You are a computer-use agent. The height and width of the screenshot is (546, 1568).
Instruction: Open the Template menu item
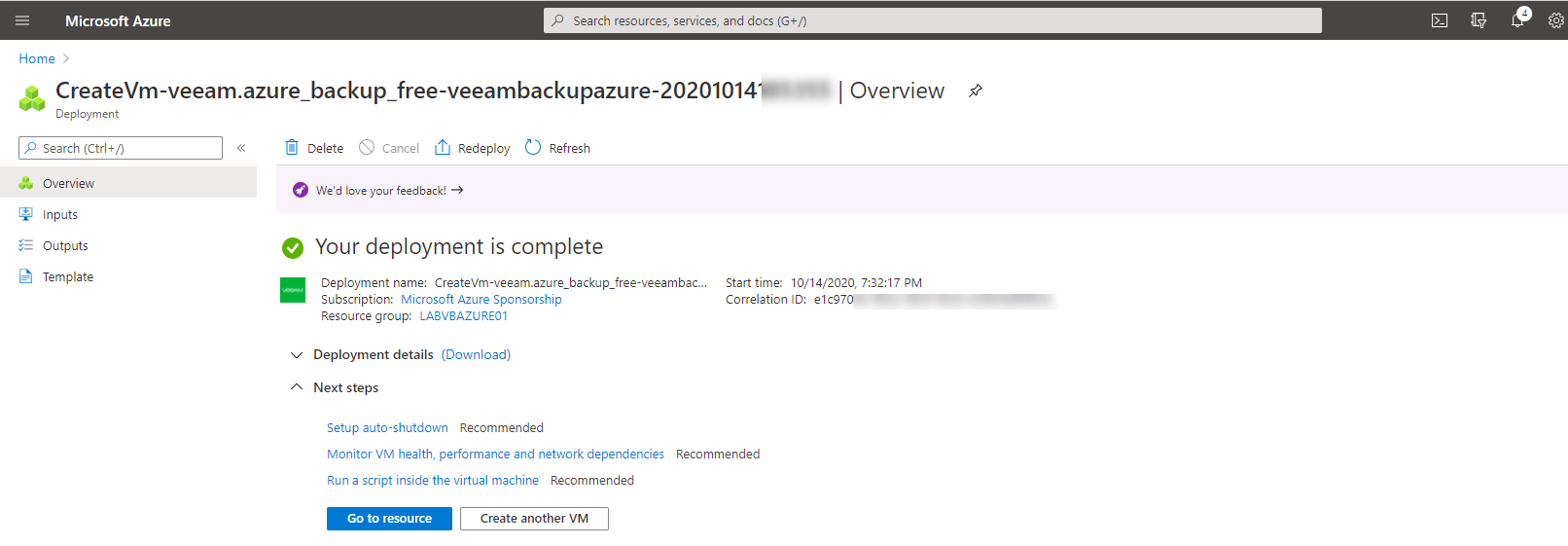128,276
